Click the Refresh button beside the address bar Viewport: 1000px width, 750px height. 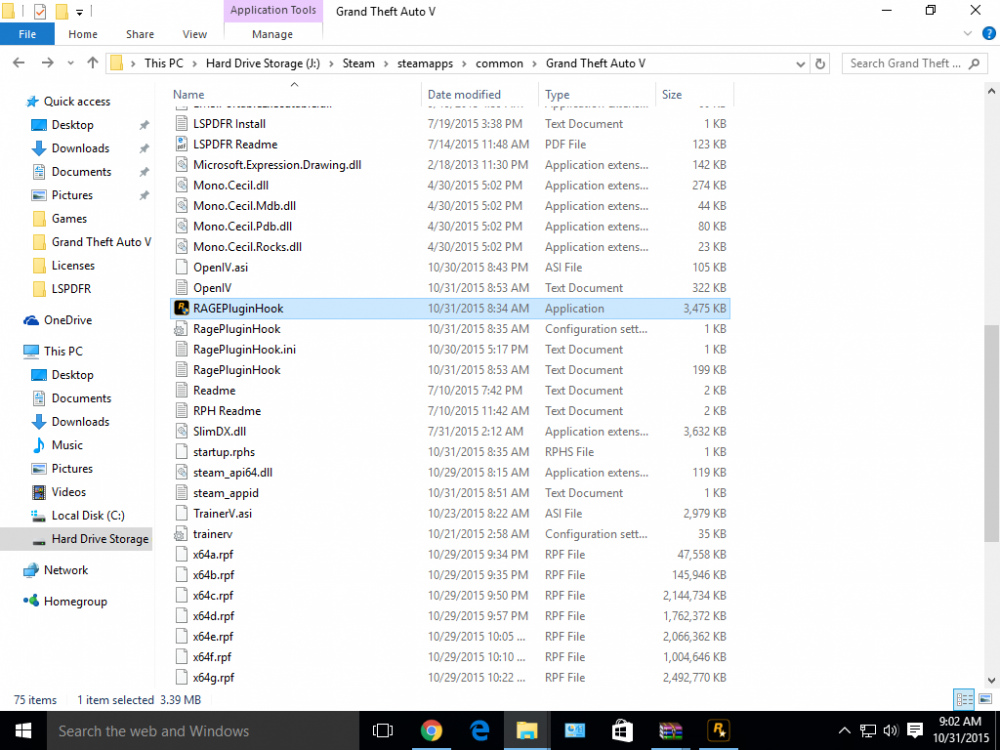pyautogui.click(x=820, y=63)
